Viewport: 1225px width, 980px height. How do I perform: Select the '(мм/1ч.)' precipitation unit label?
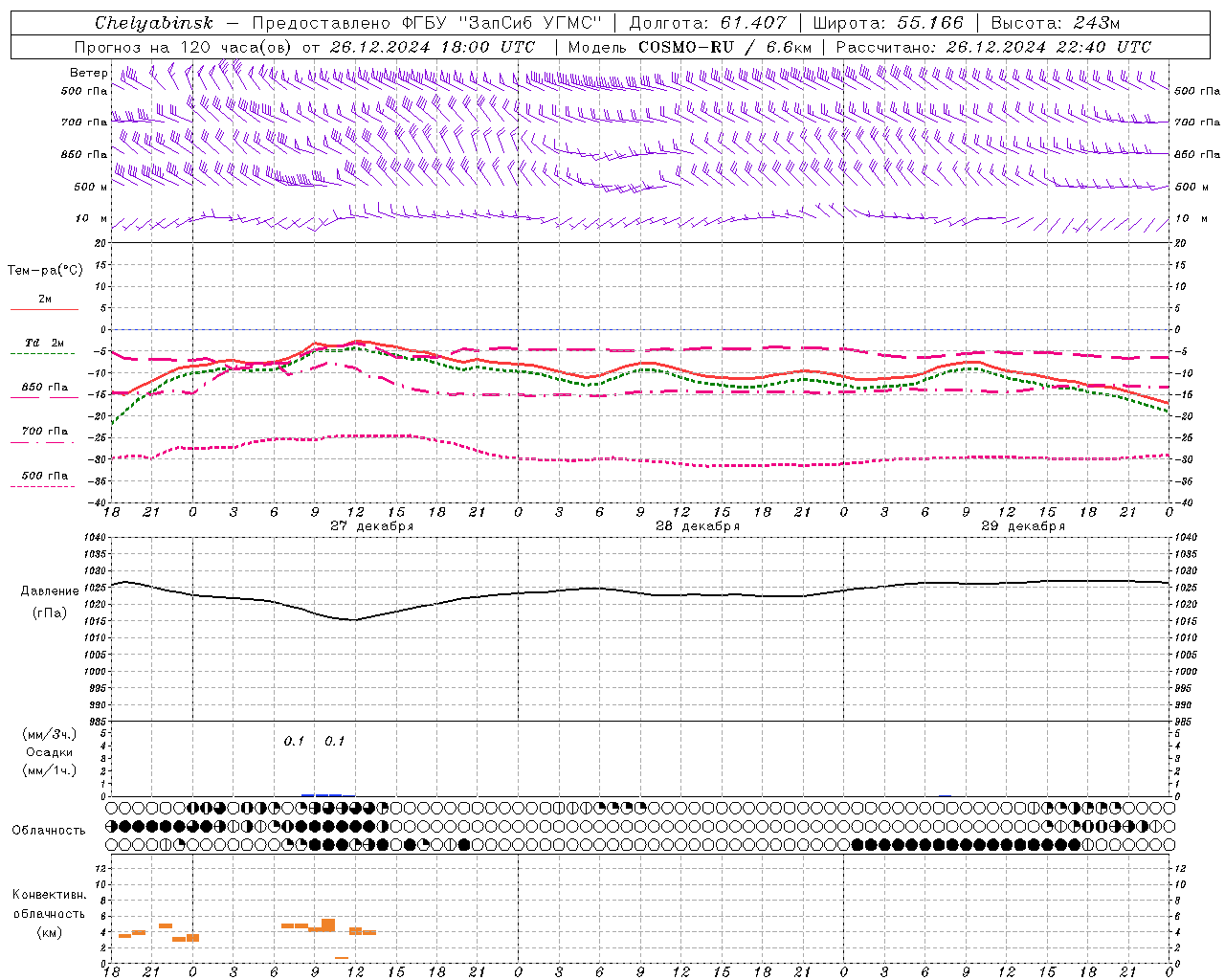(x=50, y=770)
